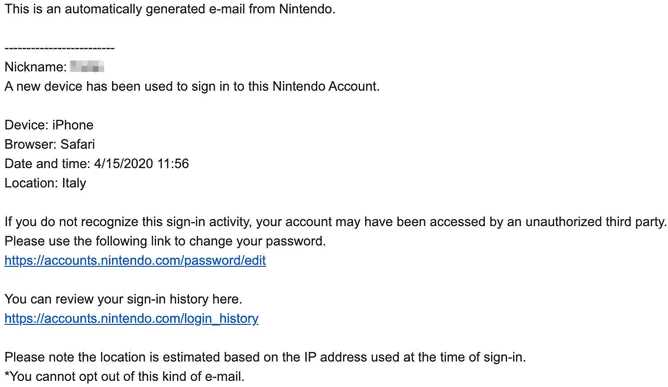The width and height of the screenshot is (668, 387).
Task: Click the 'A new device has been used' sentence
Action: (192, 87)
